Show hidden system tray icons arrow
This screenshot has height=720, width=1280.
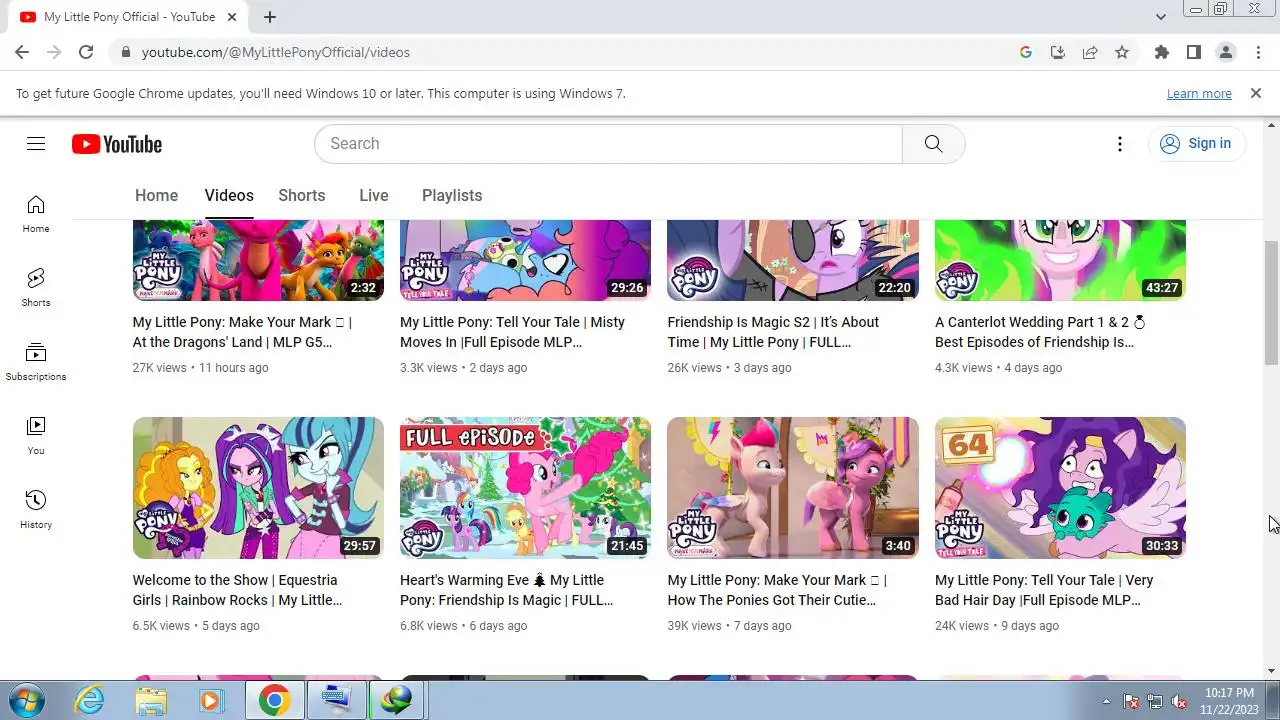[1106, 701]
